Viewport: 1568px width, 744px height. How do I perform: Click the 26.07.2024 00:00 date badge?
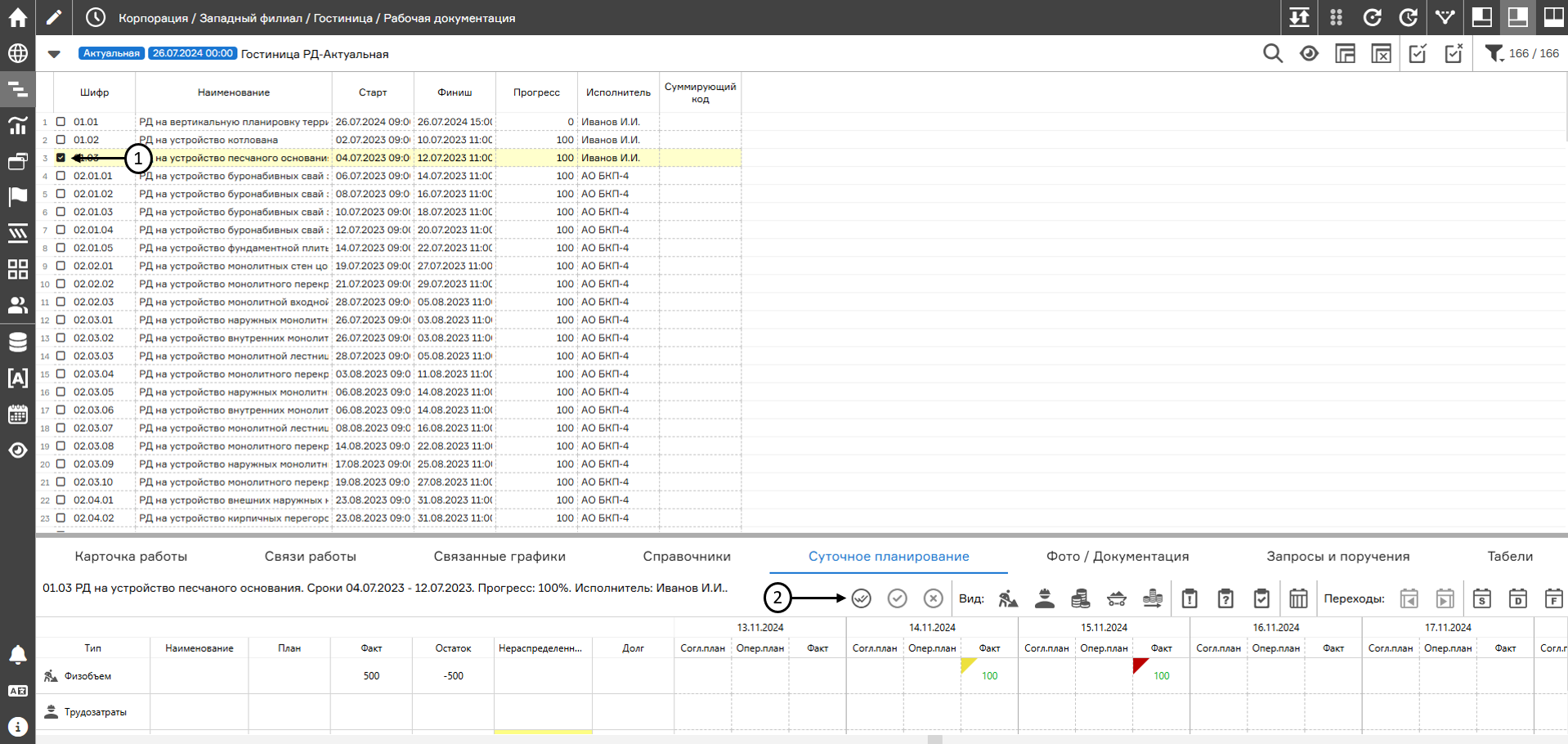coord(193,53)
